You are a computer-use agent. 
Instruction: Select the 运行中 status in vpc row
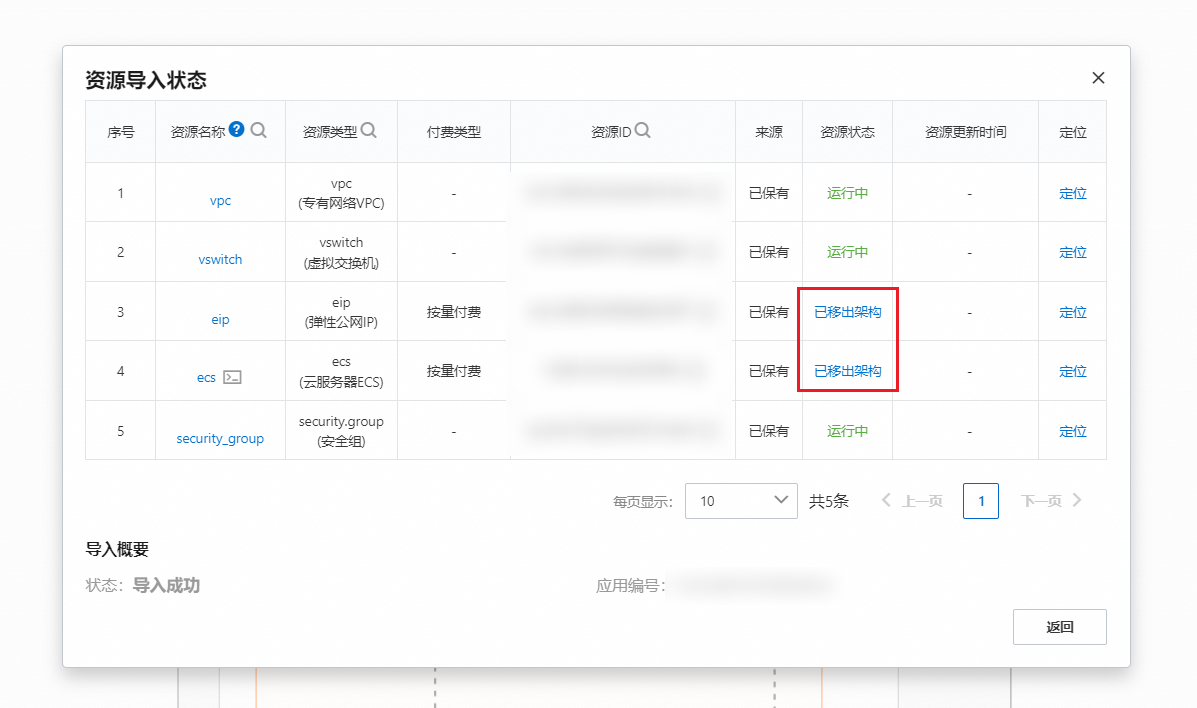847,194
